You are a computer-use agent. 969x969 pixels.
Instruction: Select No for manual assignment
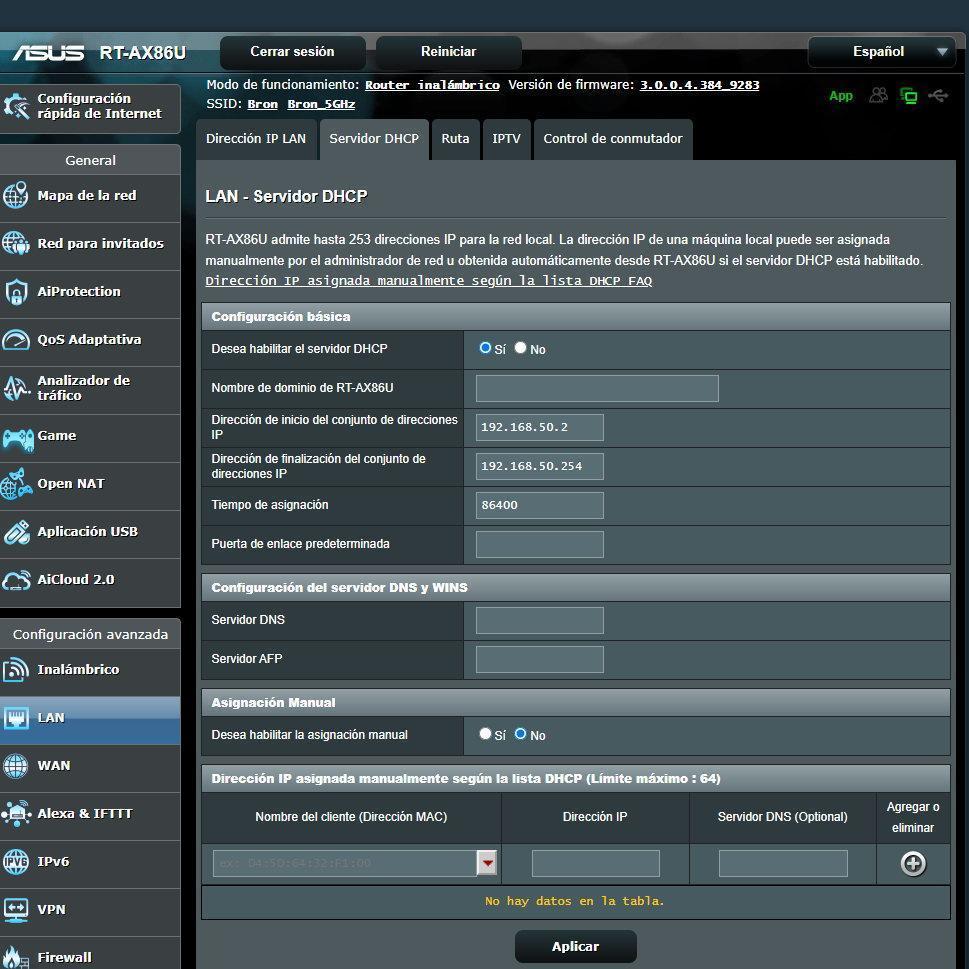point(520,734)
